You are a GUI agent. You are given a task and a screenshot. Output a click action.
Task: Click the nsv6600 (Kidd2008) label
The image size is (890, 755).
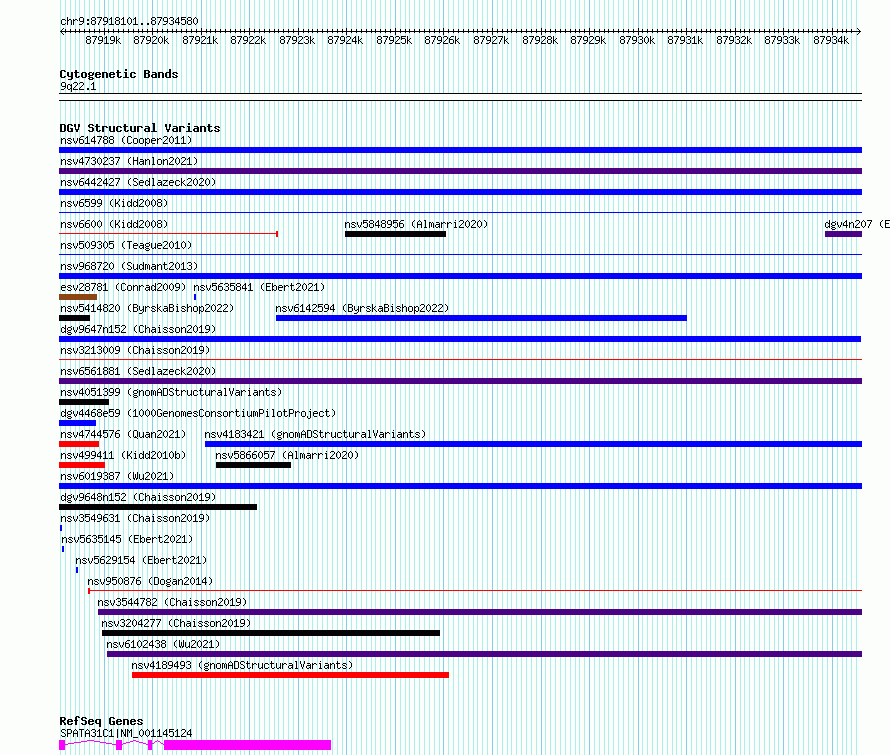click(x=114, y=224)
